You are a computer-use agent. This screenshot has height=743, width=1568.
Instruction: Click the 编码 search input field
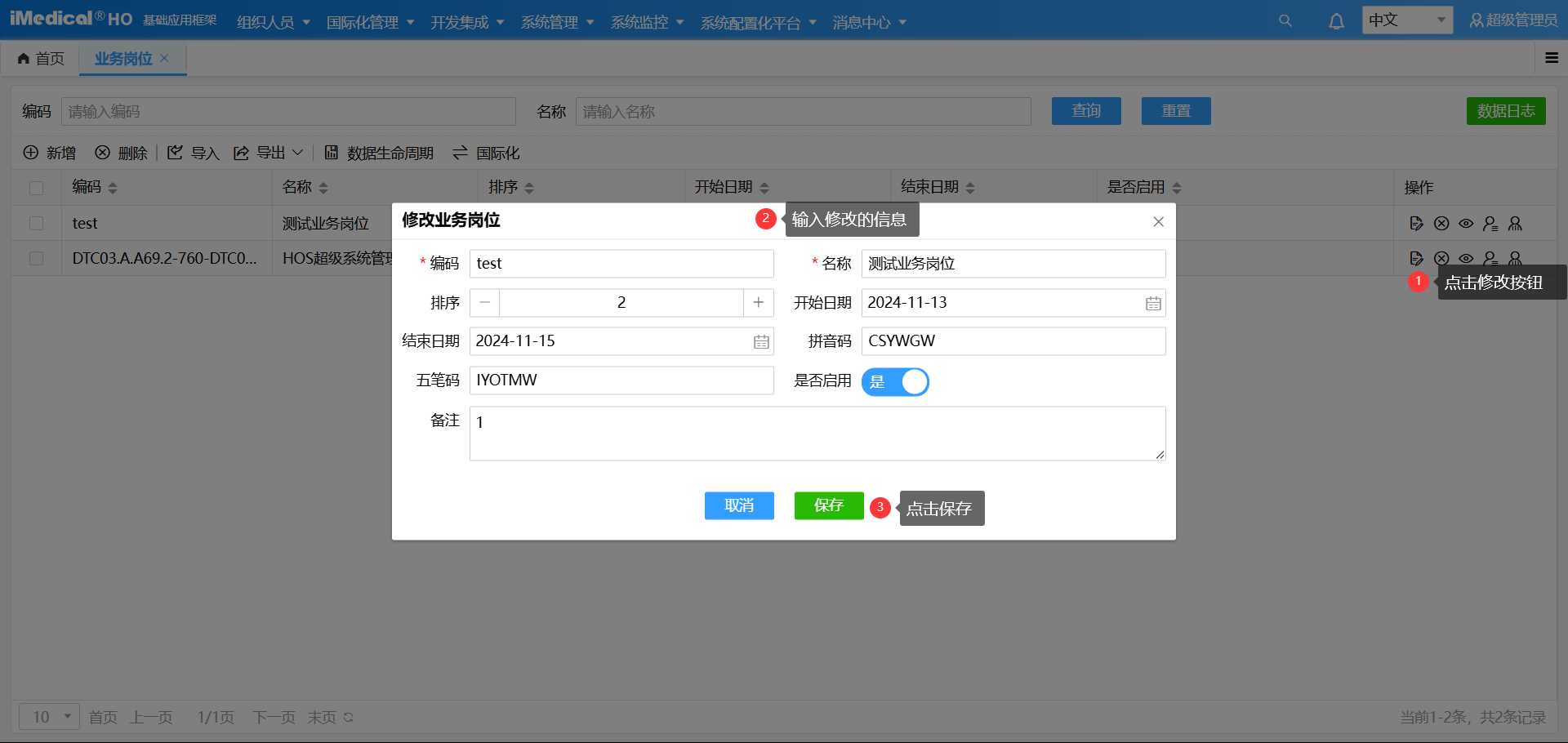point(288,111)
